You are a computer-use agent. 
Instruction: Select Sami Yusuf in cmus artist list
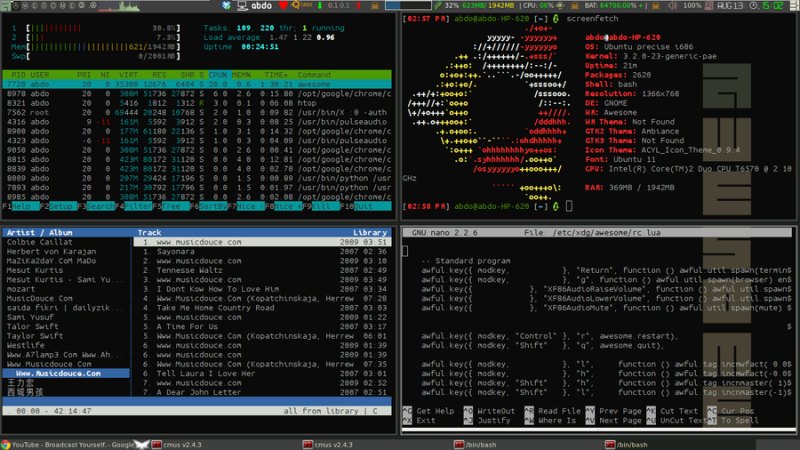[30, 317]
